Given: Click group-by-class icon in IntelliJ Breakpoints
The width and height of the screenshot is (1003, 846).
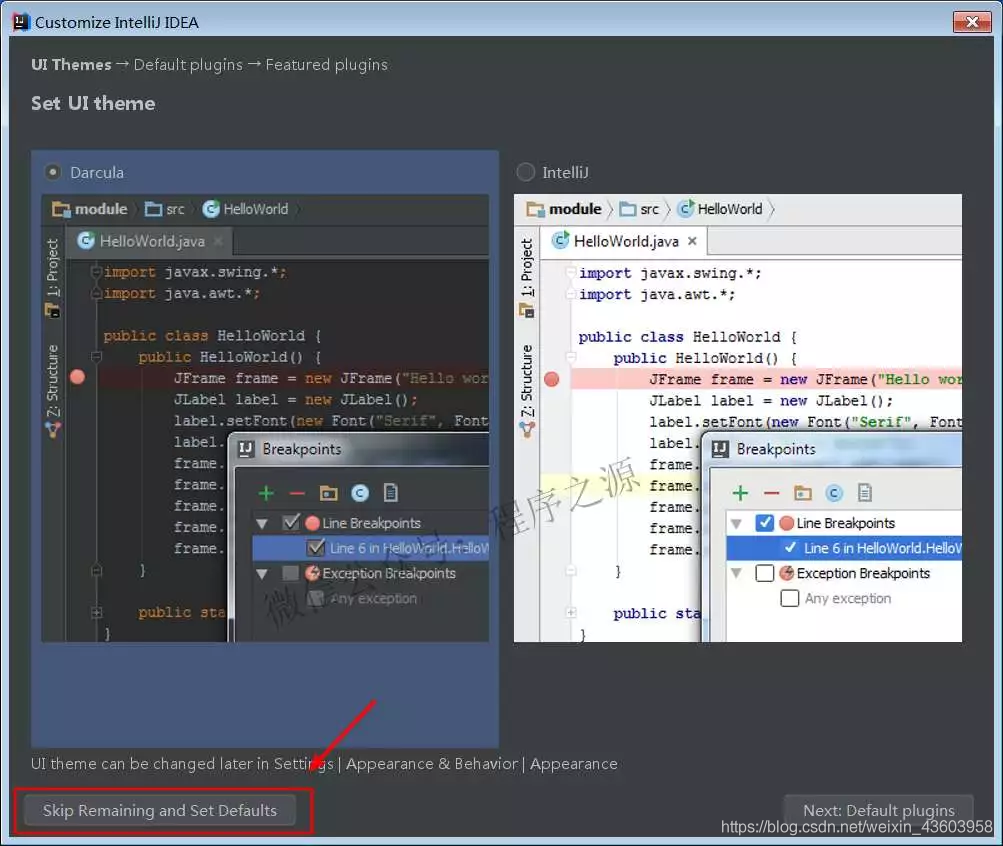Looking at the screenshot, I should tap(833, 493).
